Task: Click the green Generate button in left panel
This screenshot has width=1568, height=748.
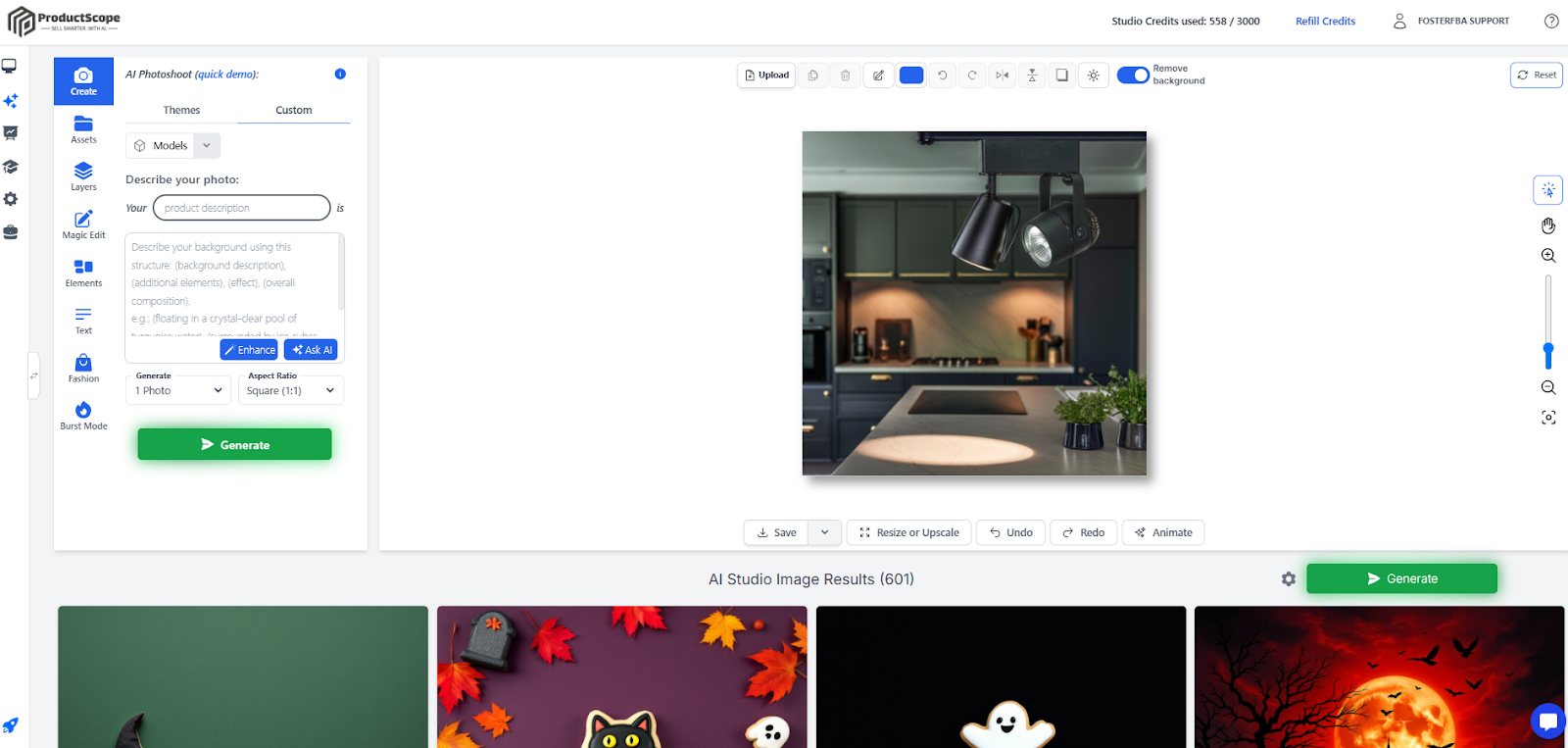Action: click(234, 444)
